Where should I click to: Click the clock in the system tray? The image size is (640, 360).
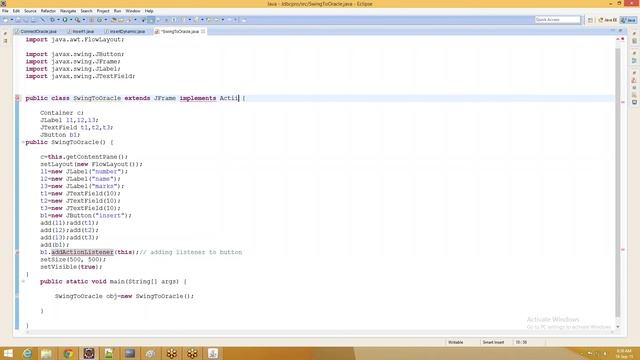tap(624, 353)
